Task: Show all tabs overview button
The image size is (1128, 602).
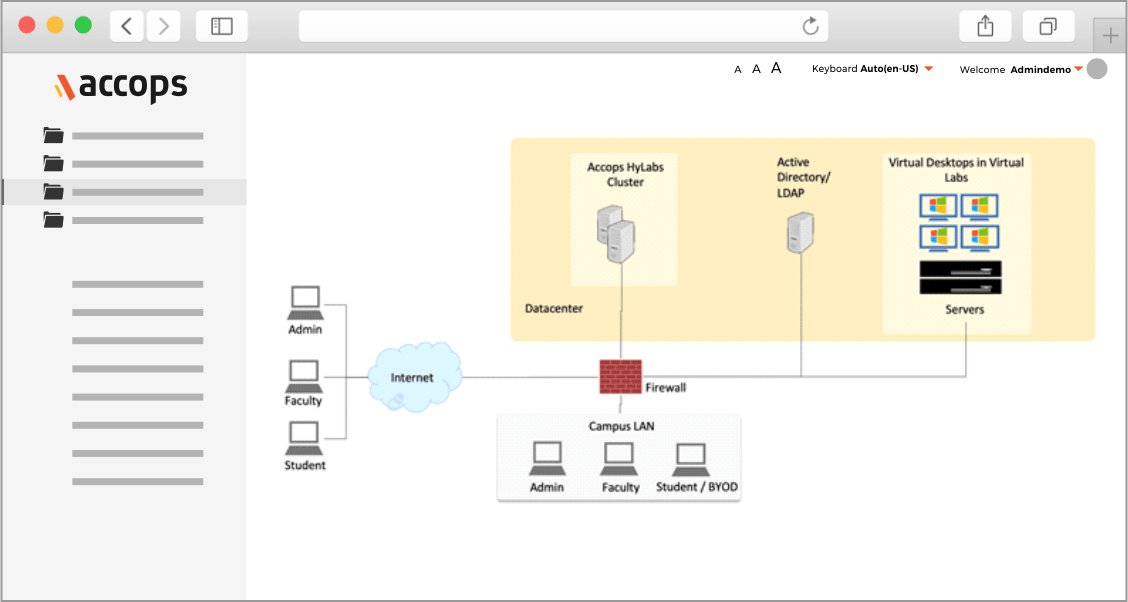Action: coord(1048,27)
